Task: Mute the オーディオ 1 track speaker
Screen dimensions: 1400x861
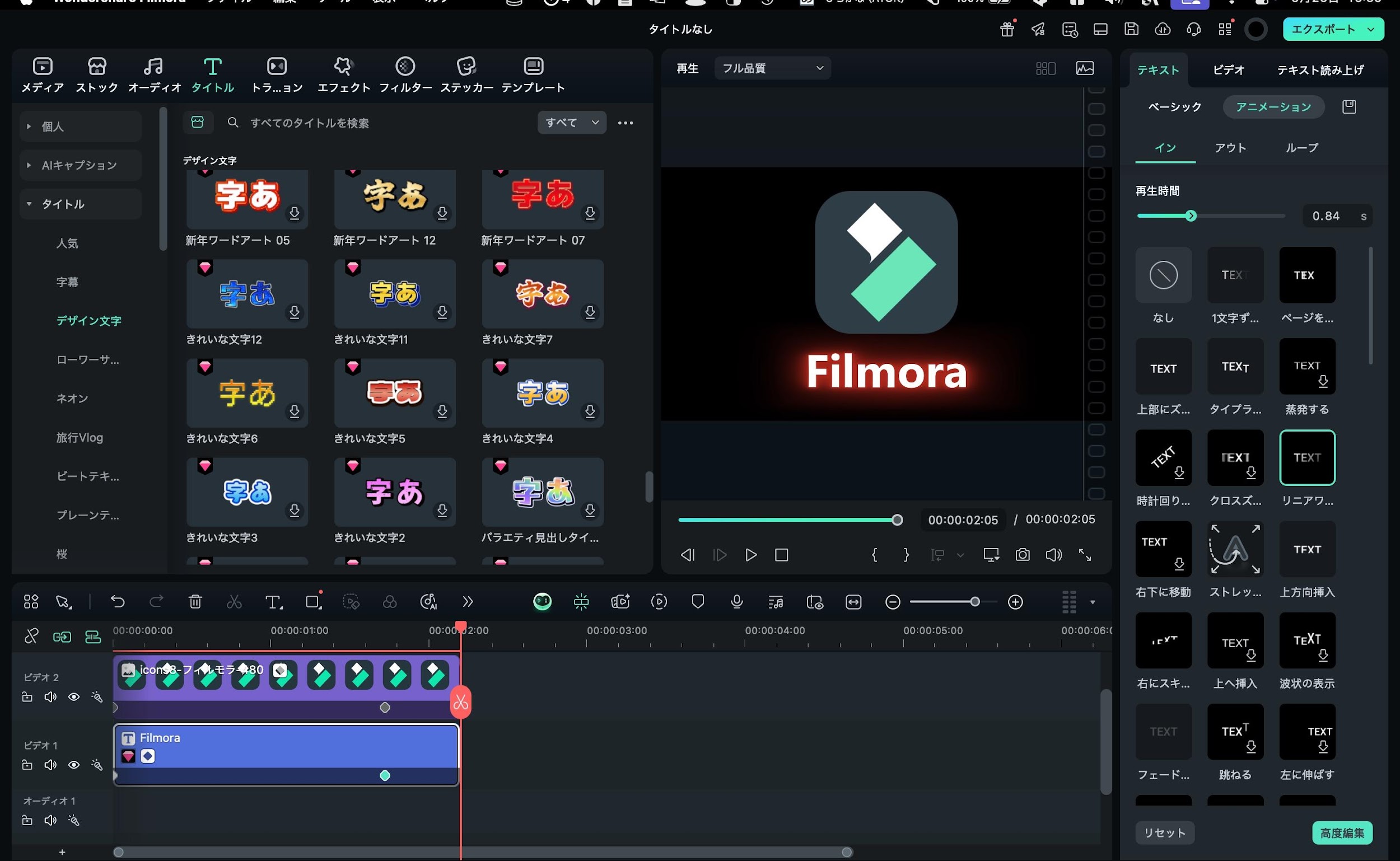Action: [x=50, y=820]
